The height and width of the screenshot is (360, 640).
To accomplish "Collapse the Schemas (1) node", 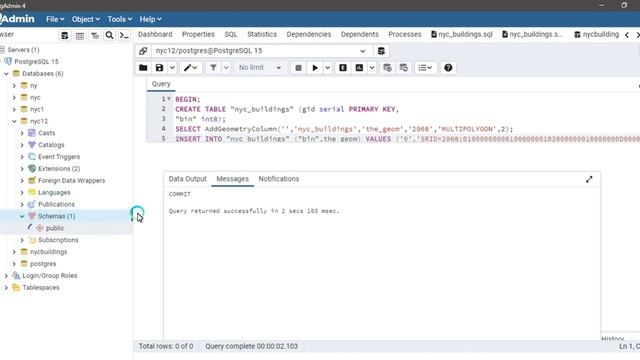I will tap(22, 216).
